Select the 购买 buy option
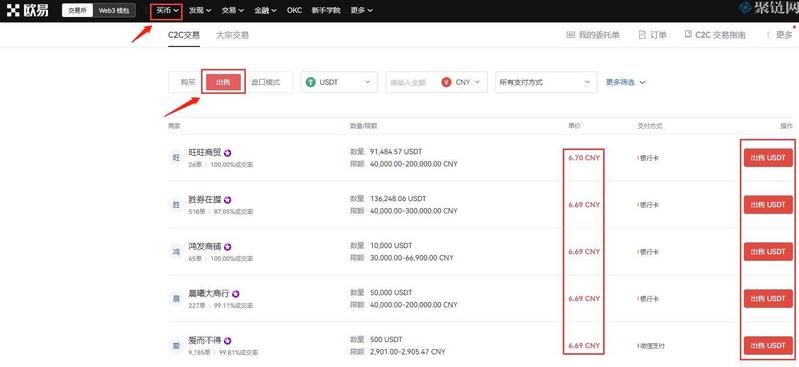799x367 pixels. (x=188, y=82)
